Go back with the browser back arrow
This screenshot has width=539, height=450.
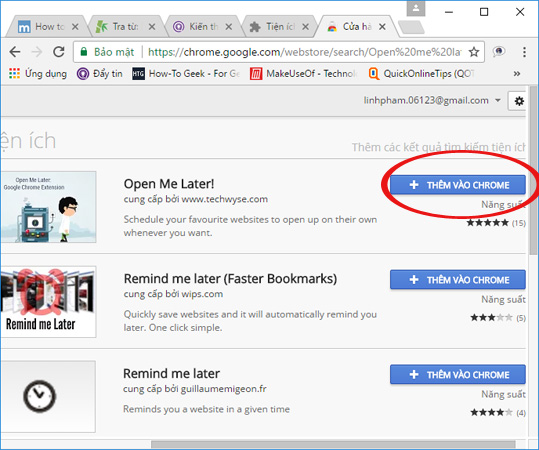pyautogui.click(x=15, y=52)
